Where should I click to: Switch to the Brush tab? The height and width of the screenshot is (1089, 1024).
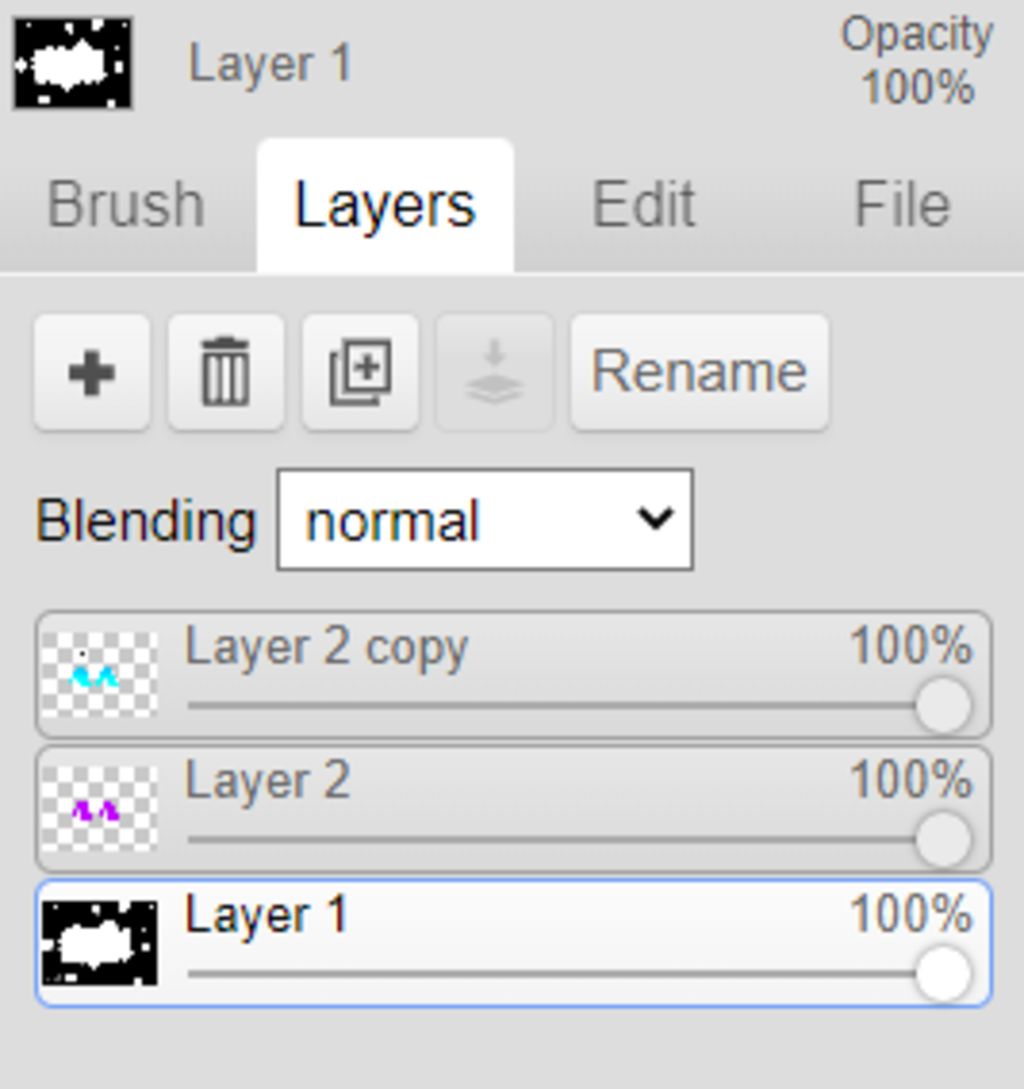click(x=126, y=204)
